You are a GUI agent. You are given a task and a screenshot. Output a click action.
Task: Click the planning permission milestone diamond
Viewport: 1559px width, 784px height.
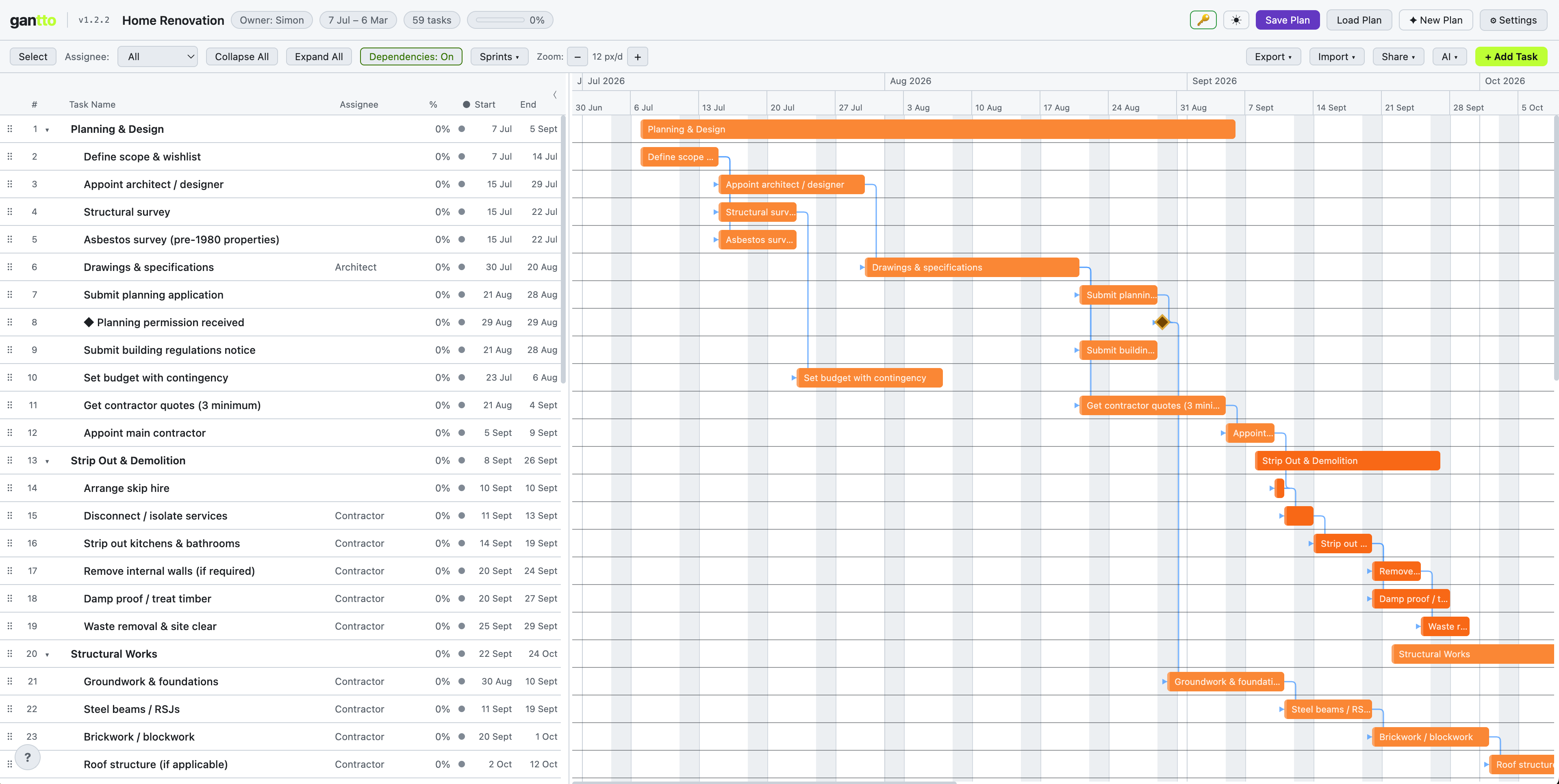coord(1162,323)
